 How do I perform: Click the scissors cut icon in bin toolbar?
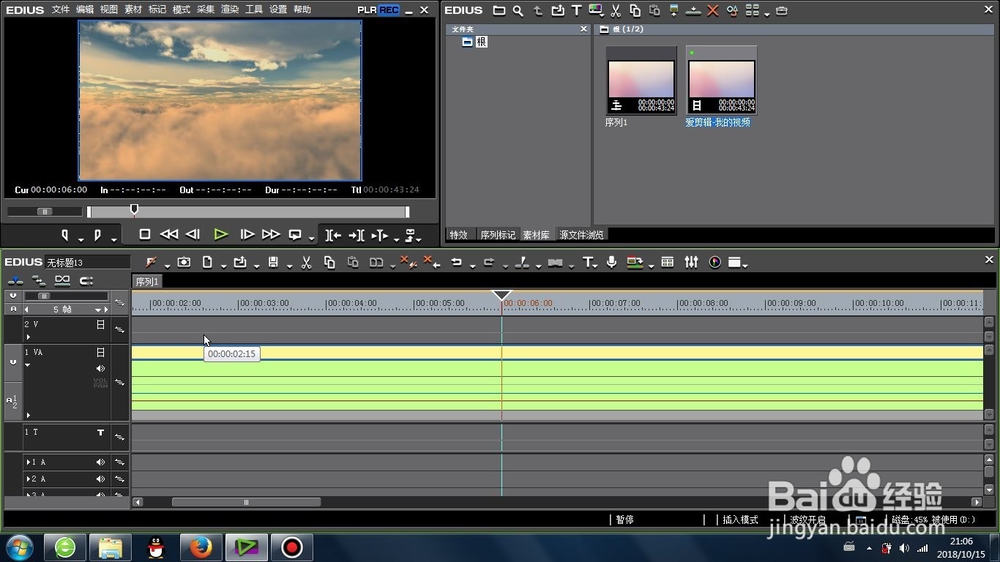(x=615, y=11)
